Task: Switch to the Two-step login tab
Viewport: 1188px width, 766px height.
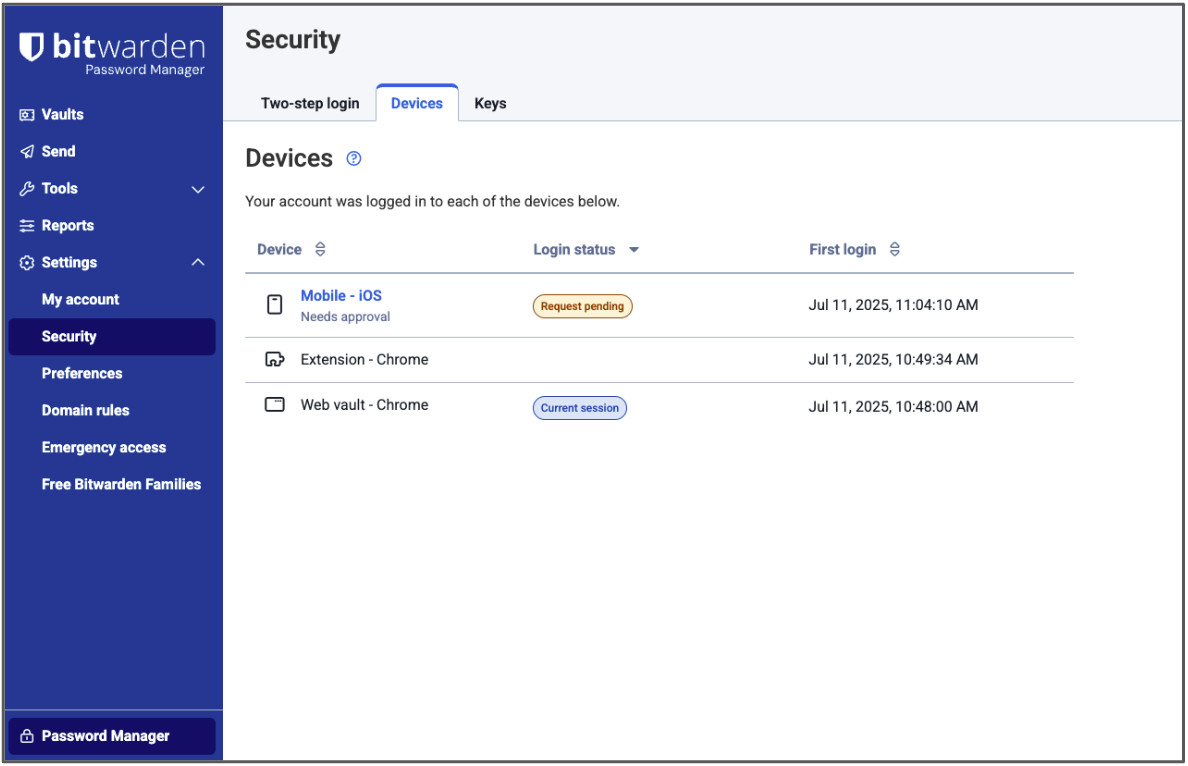Action: pos(310,104)
